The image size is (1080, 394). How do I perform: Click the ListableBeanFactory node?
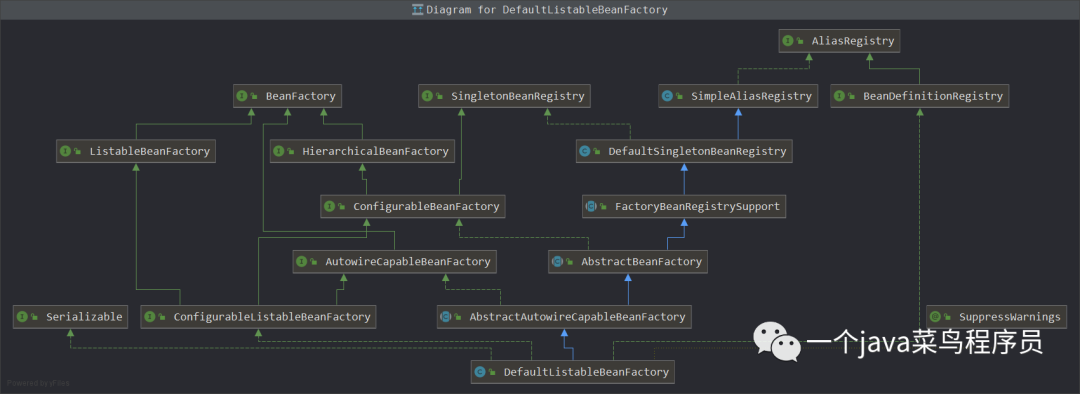tap(136, 152)
